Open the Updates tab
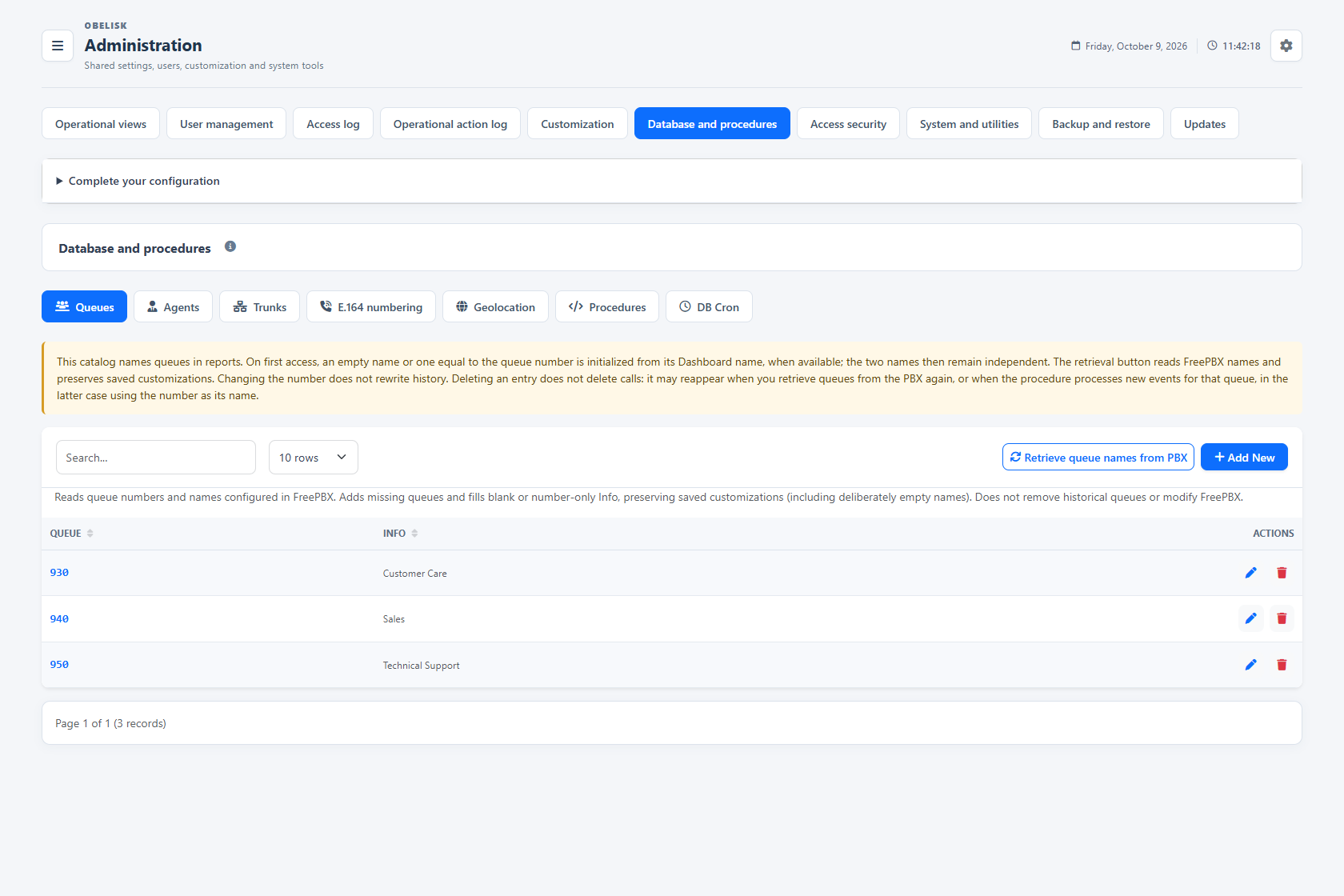 [x=1205, y=123]
